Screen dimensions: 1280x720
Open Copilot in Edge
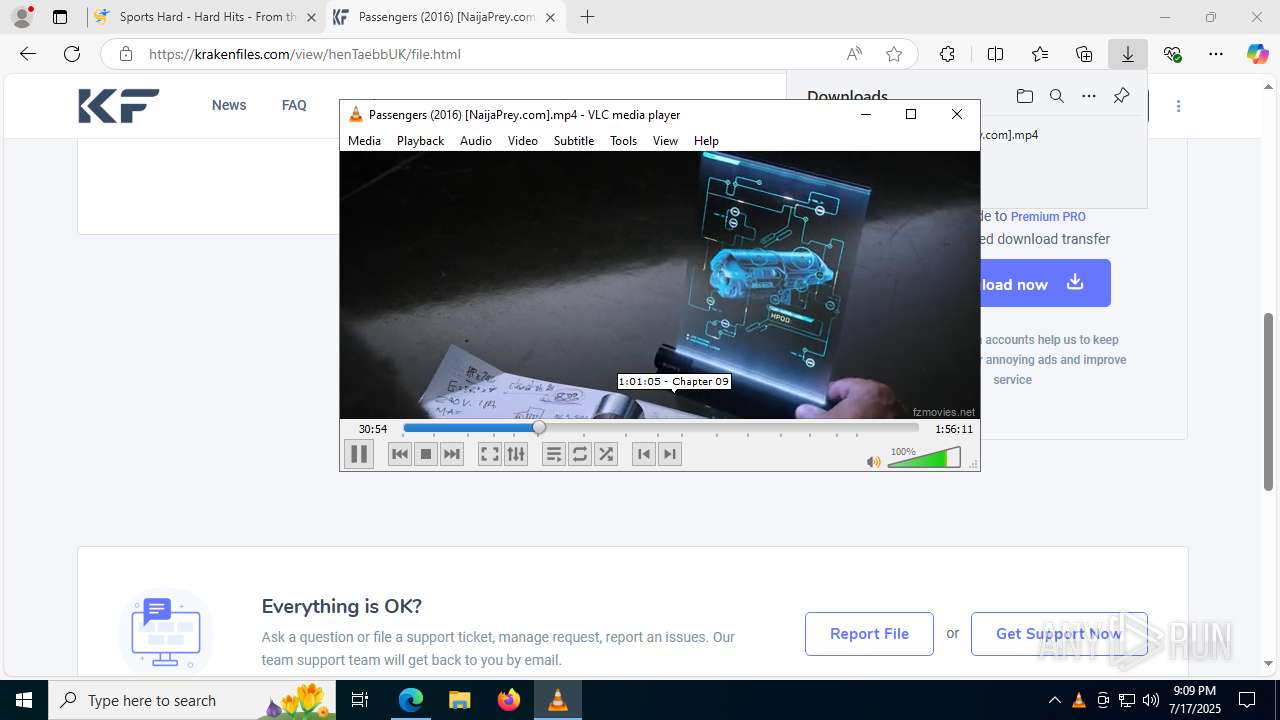[x=1257, y=54]
